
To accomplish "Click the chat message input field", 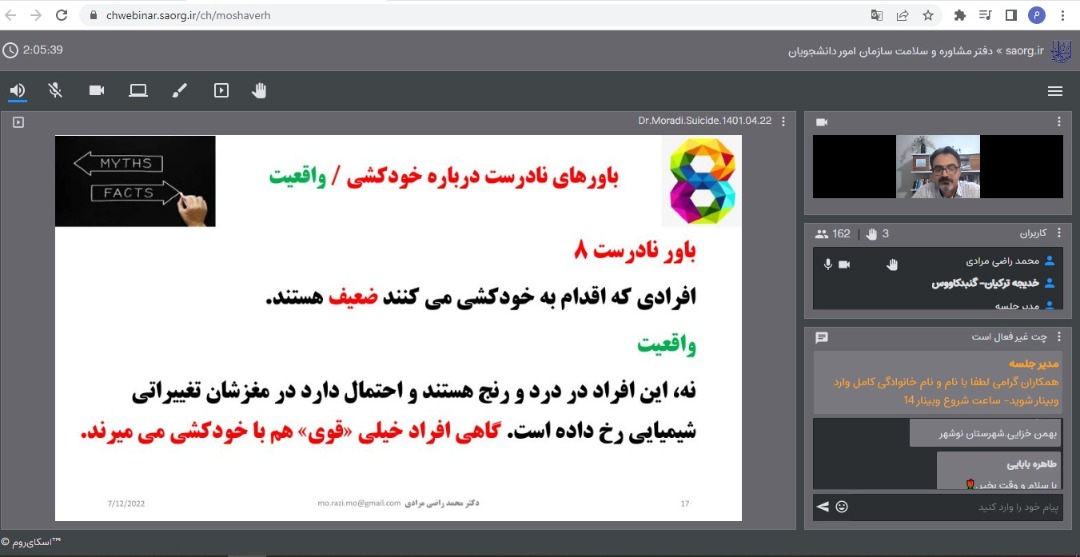I will tap(950, 507).
